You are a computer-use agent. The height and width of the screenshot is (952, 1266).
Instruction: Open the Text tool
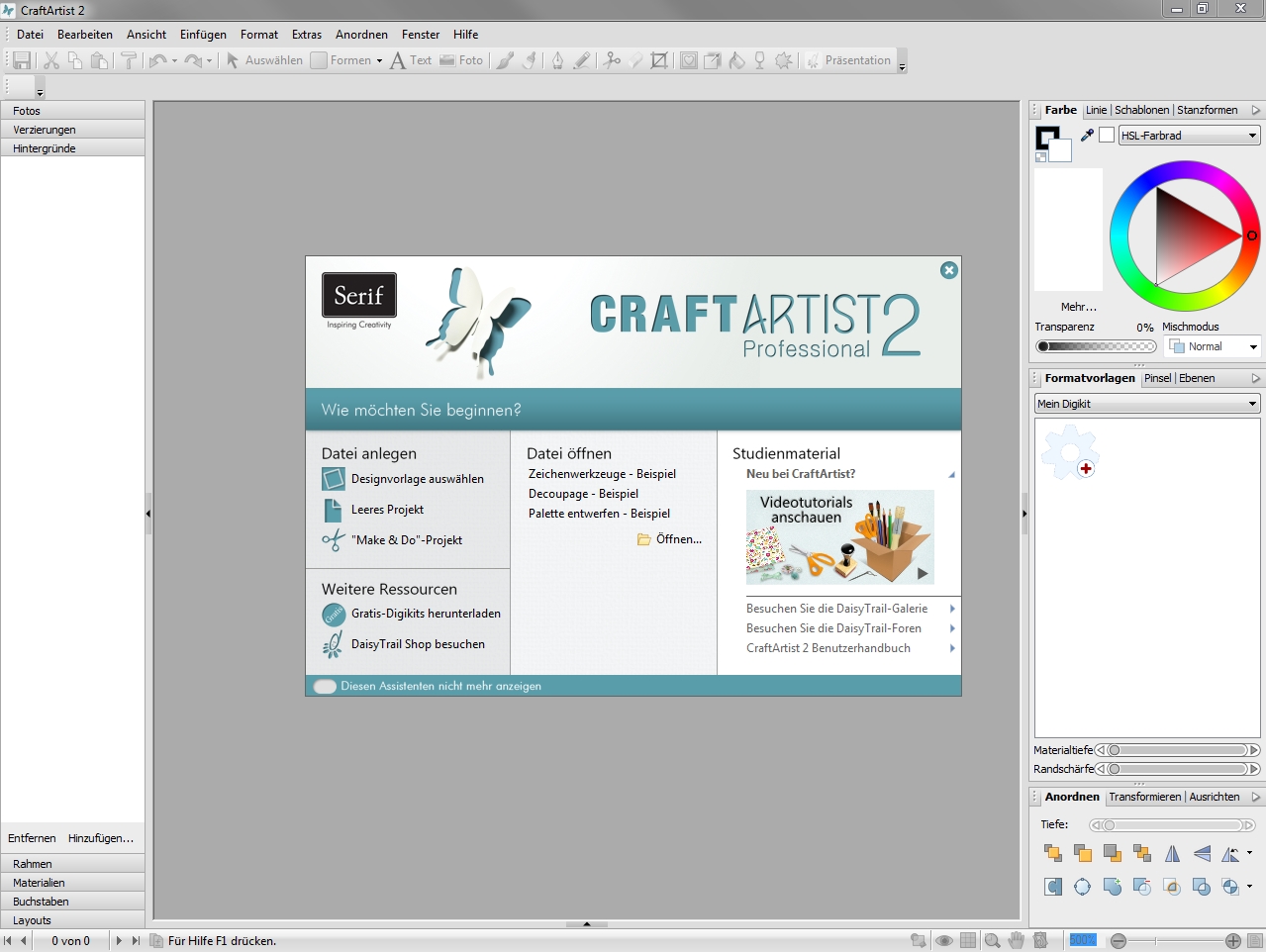tap(411, 60)
